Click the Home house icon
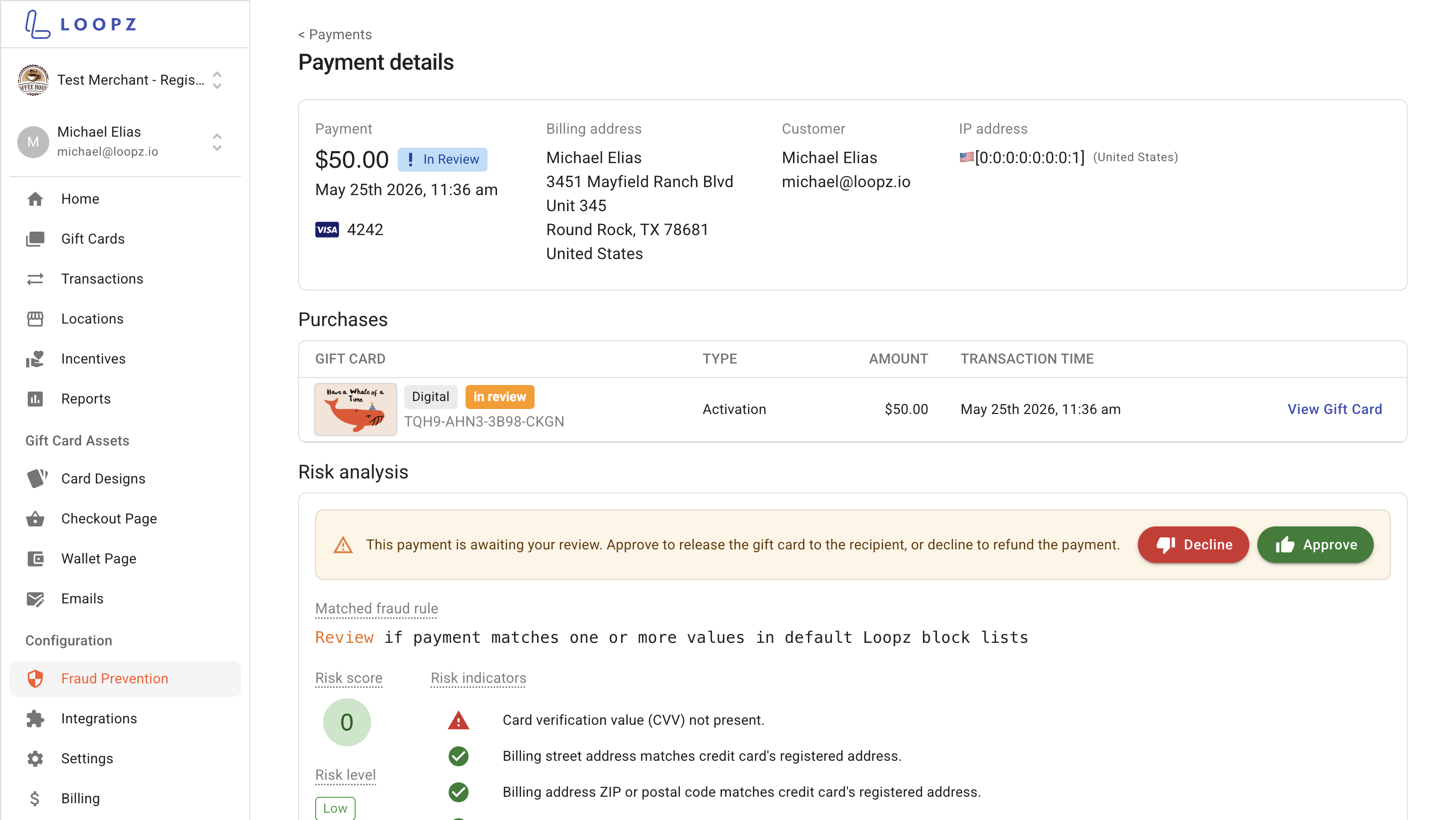Screen dimensions: 1456x820 pyautogui.click(x=35, y=199)
